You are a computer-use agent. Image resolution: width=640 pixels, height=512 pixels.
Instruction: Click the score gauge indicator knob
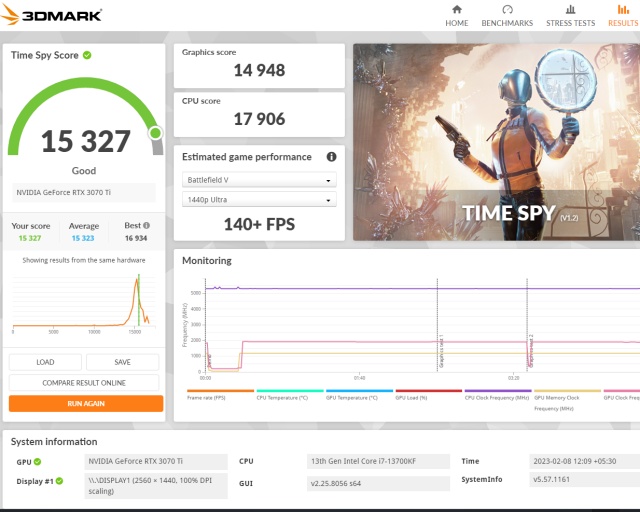pyautogui.click(x=155, y=133)
